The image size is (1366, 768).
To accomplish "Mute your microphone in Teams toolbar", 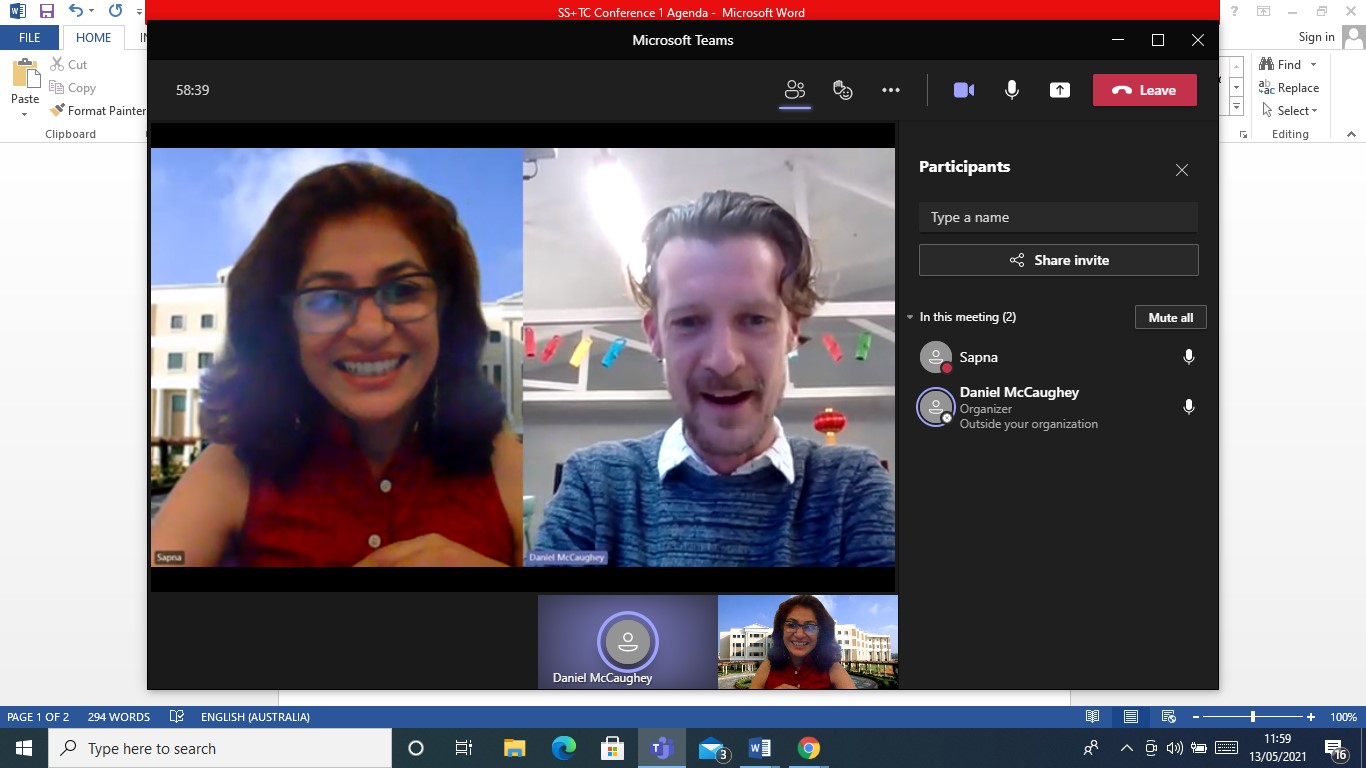I will (x=1012, y=90).
